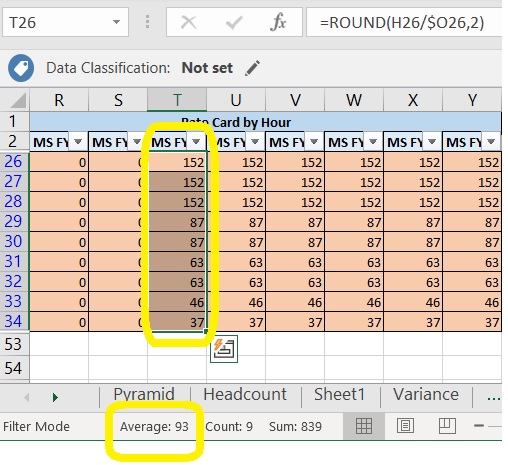Click the Cancel entry X icon
Screen dimensions: 508x465
click(188, 22)
